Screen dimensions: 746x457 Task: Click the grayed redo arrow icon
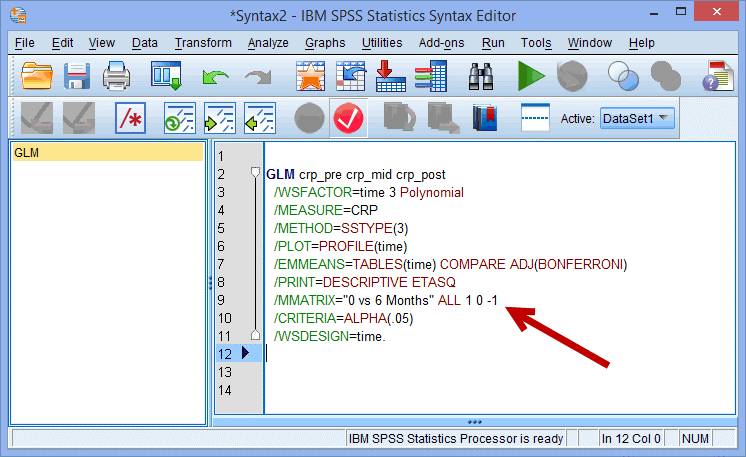coord(258,77)
